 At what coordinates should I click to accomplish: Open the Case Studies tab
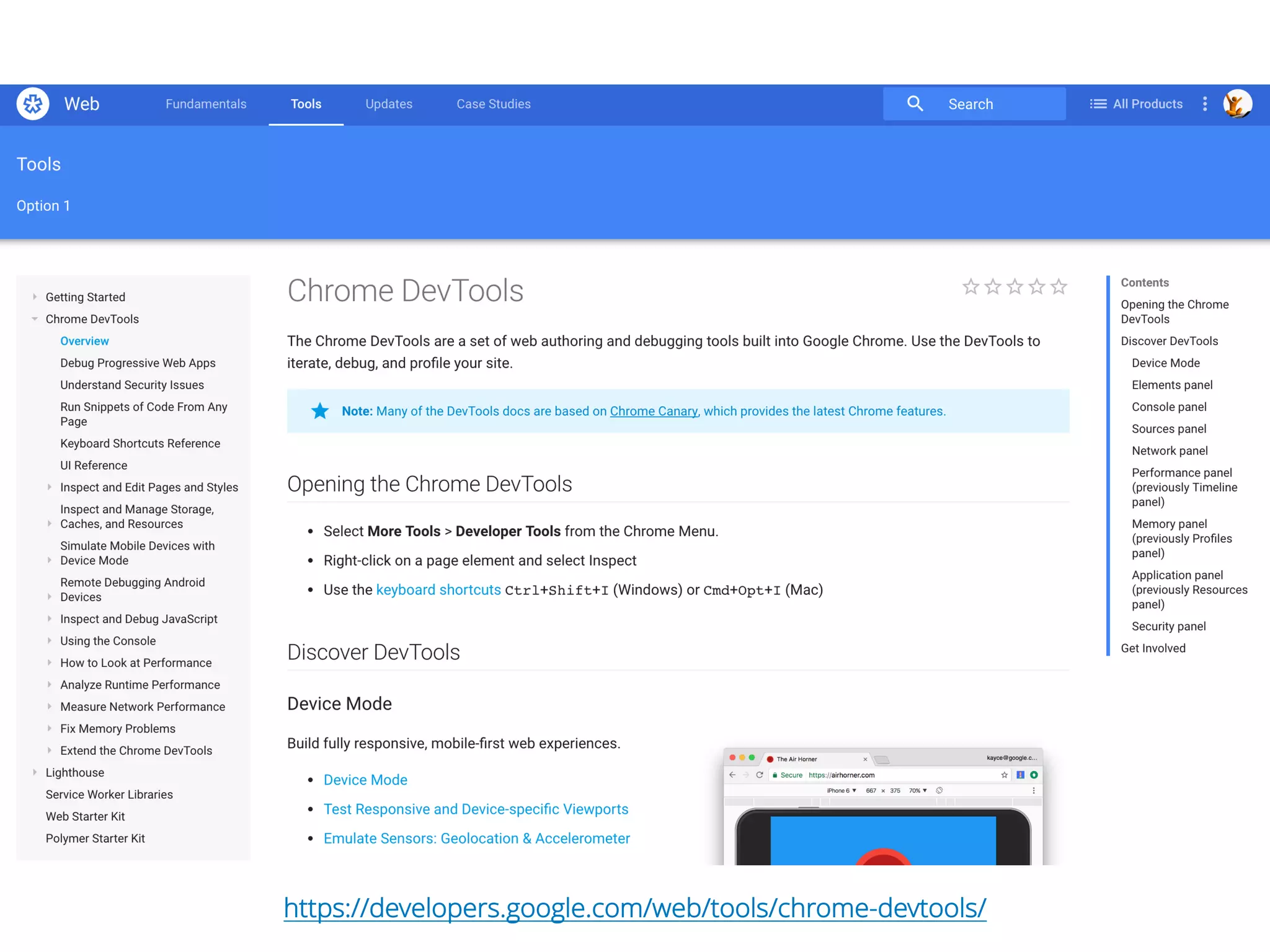click(x=494, y=104)
